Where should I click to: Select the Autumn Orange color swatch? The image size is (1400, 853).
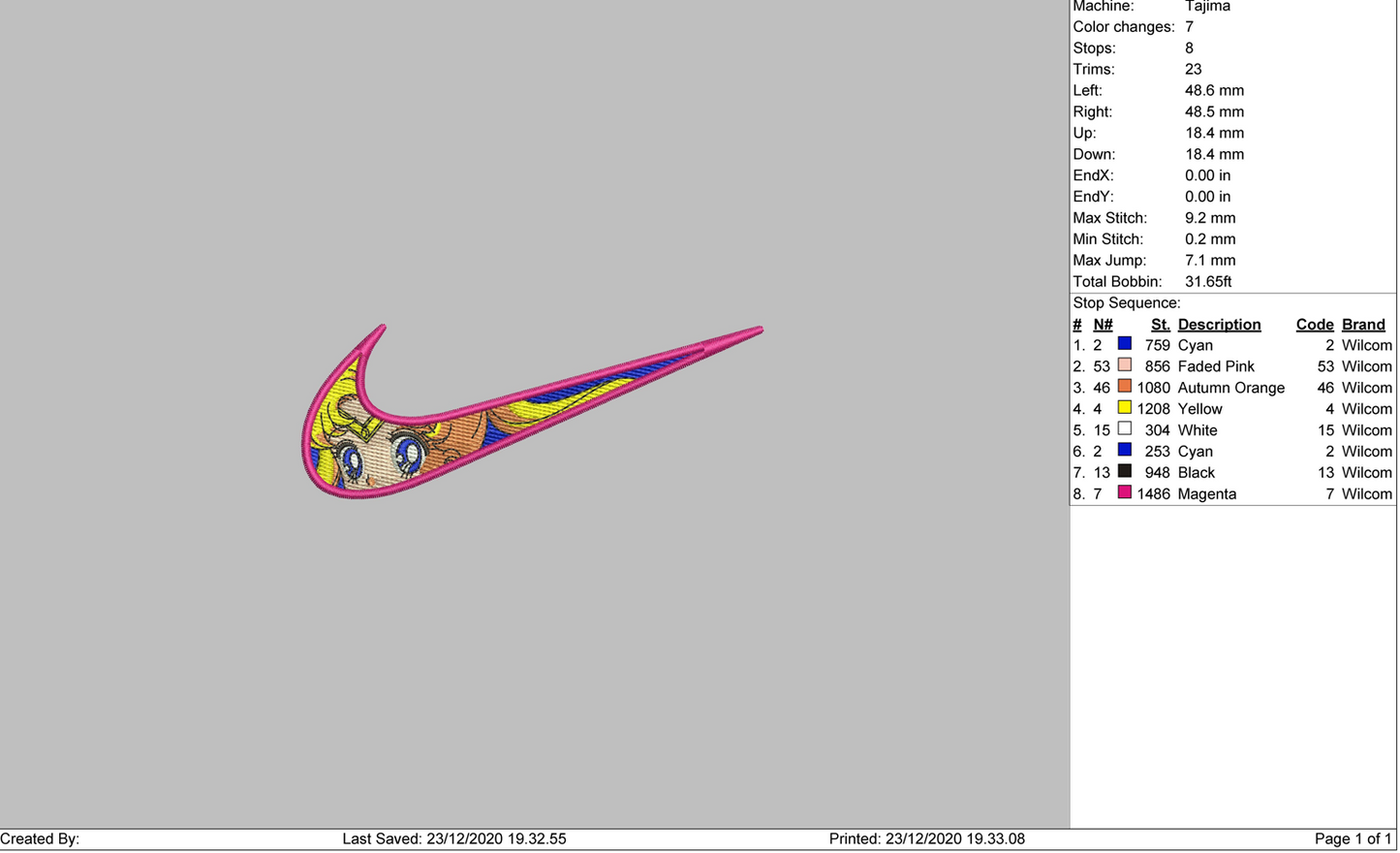[x=1124, y=387]
